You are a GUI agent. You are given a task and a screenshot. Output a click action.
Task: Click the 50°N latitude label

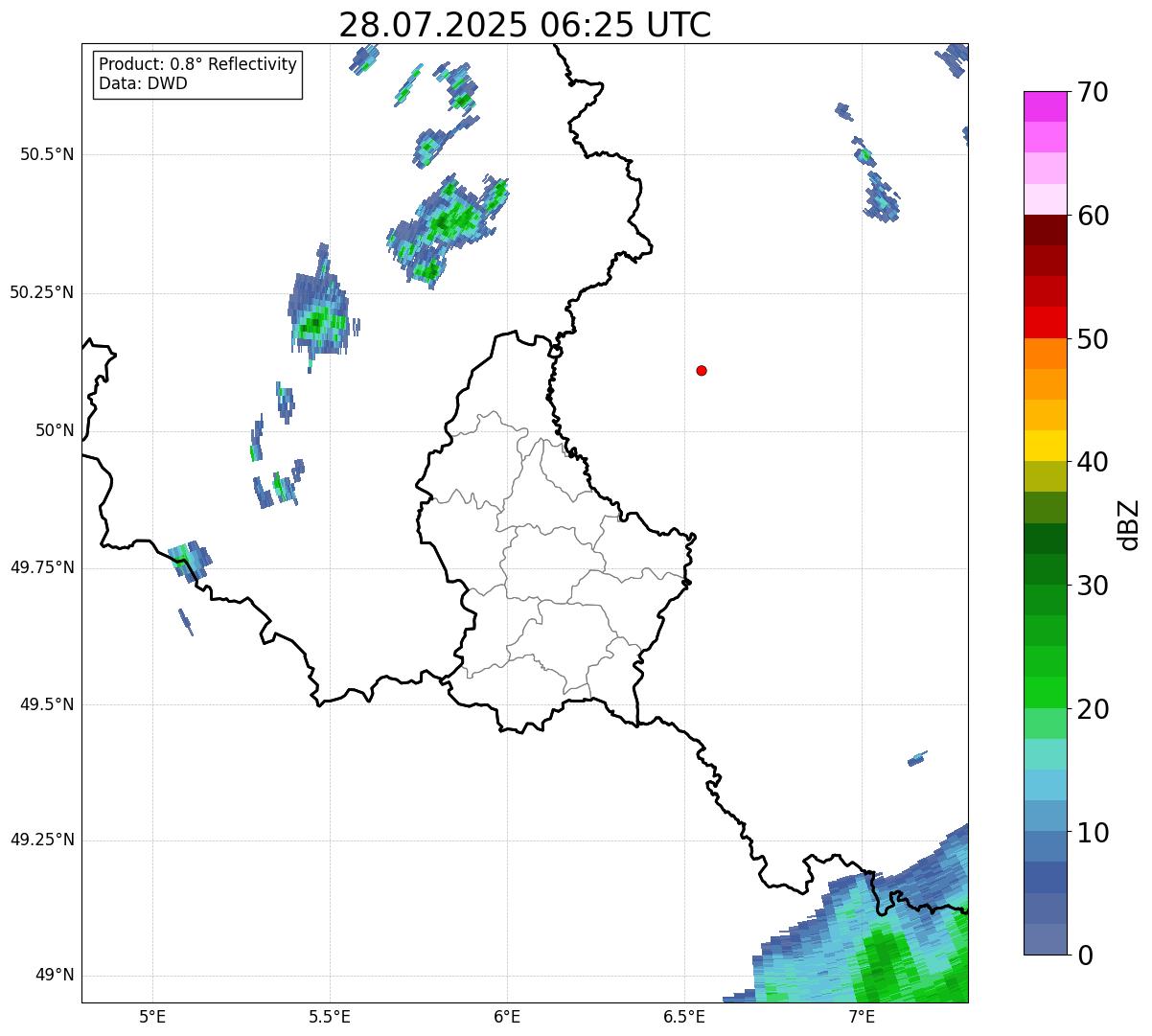pos(55,431)
